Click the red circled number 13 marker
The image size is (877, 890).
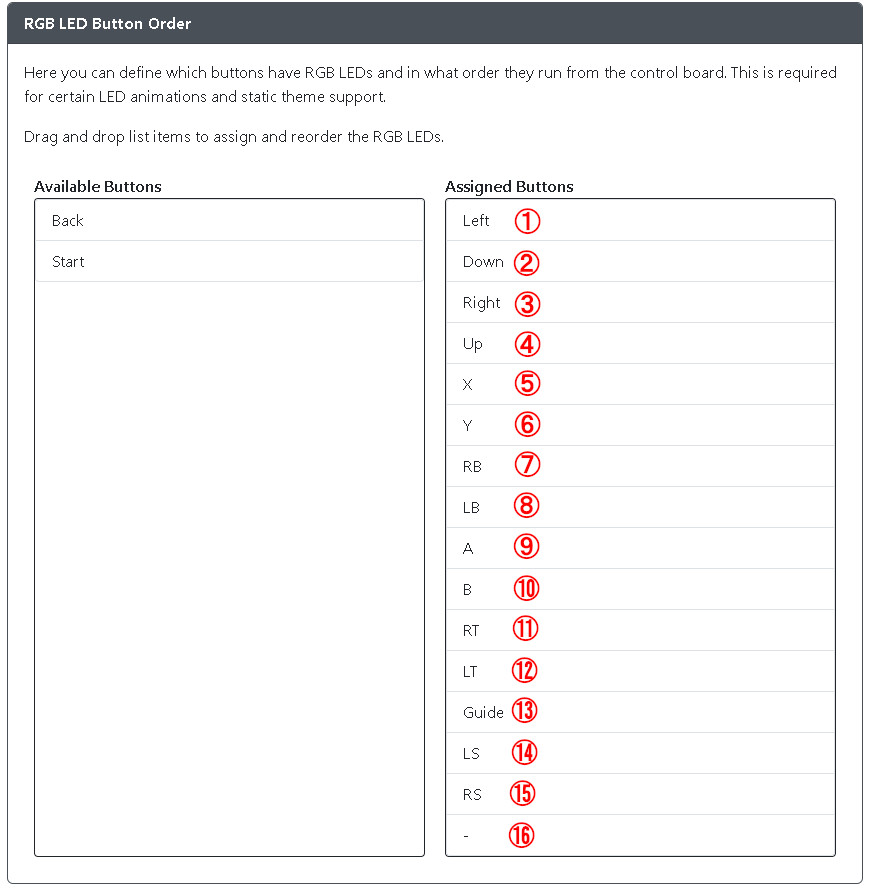524,711
